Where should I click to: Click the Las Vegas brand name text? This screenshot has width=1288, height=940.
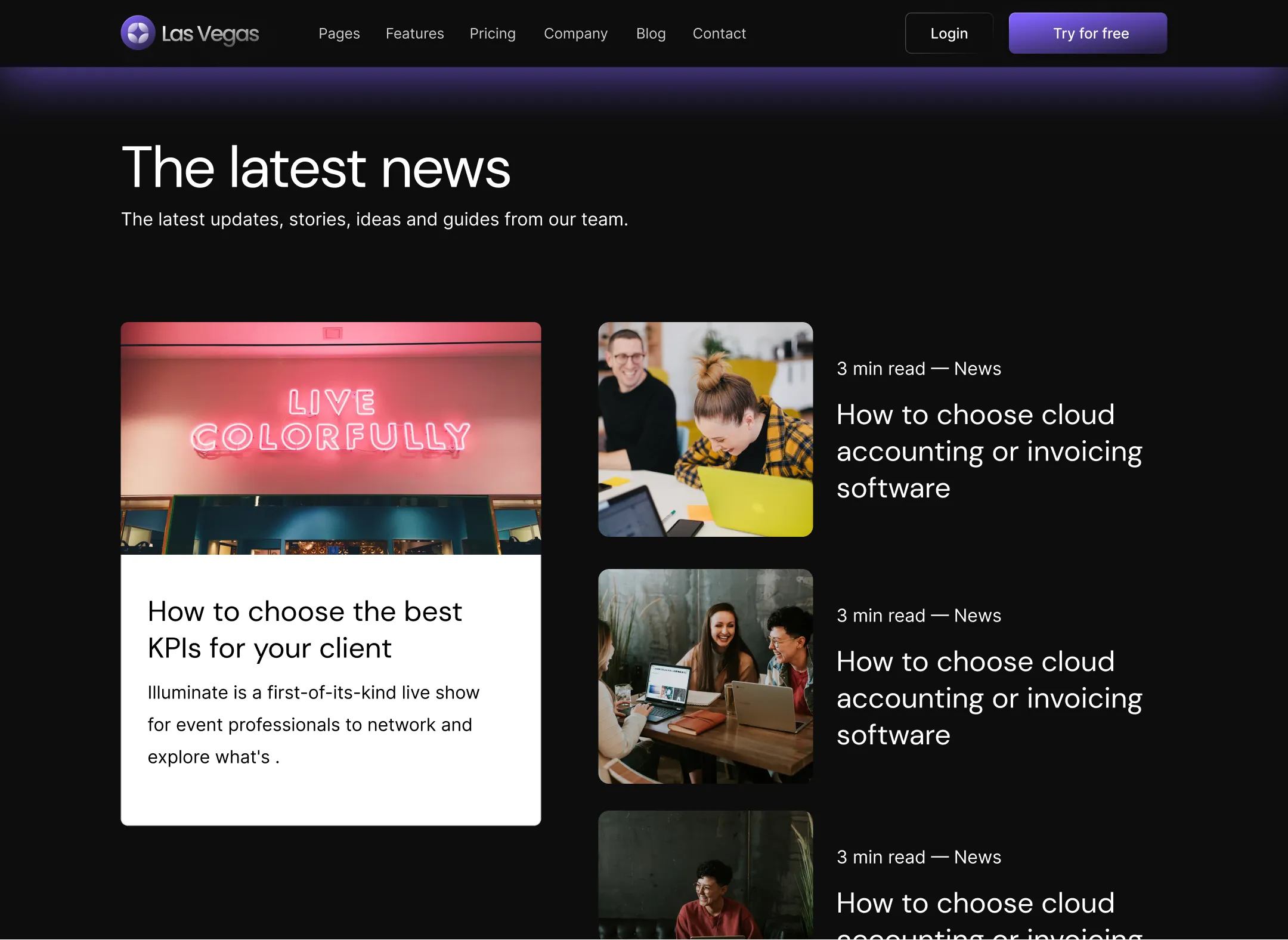pyautogui.click(x=210, y=34)
